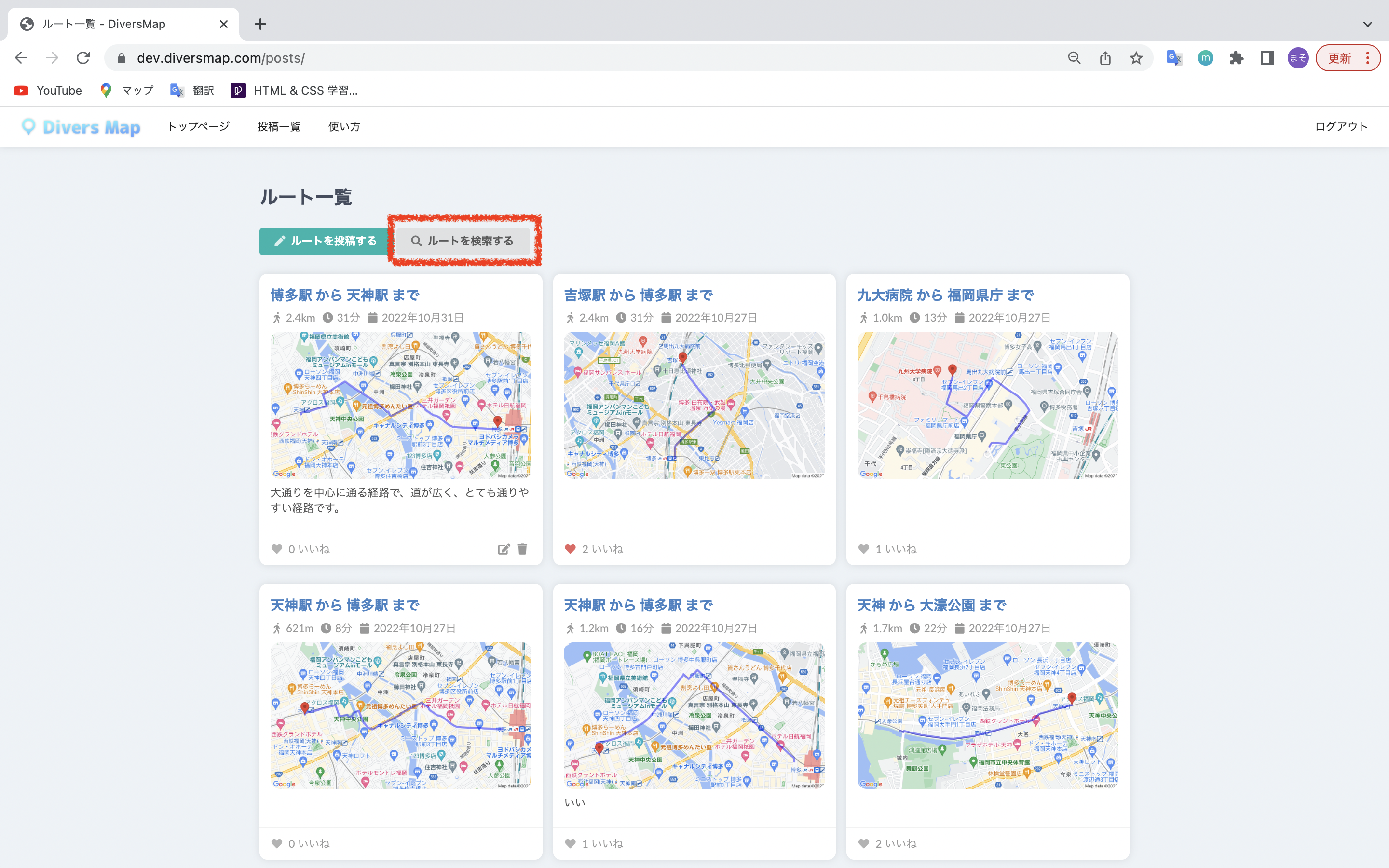Go to 投稿一覧 in navigation bar
Viewport: 1389px width, 868px height.
tap(278, 126)
